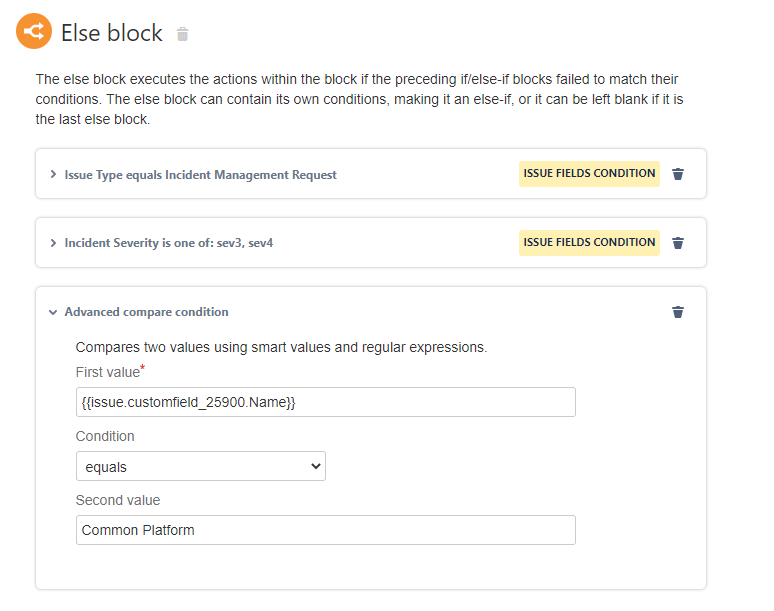Click the Else block heading text
Screen dimensions: 774x611
click(x=112, y=33)
